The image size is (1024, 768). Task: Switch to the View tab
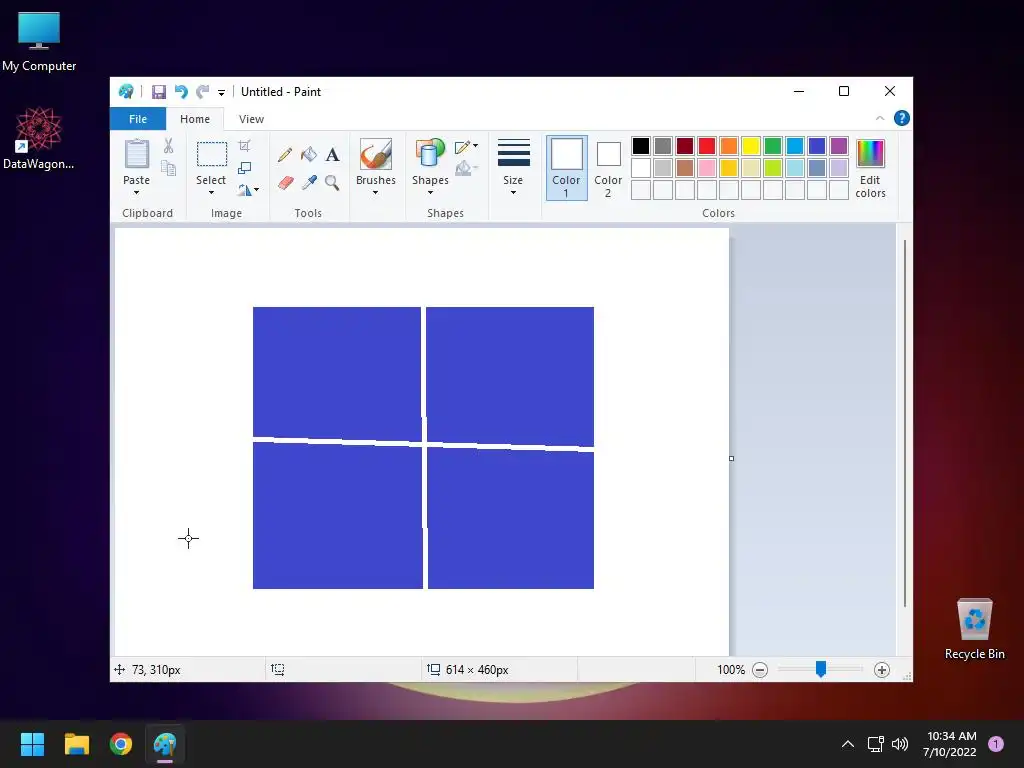point(251,119)
